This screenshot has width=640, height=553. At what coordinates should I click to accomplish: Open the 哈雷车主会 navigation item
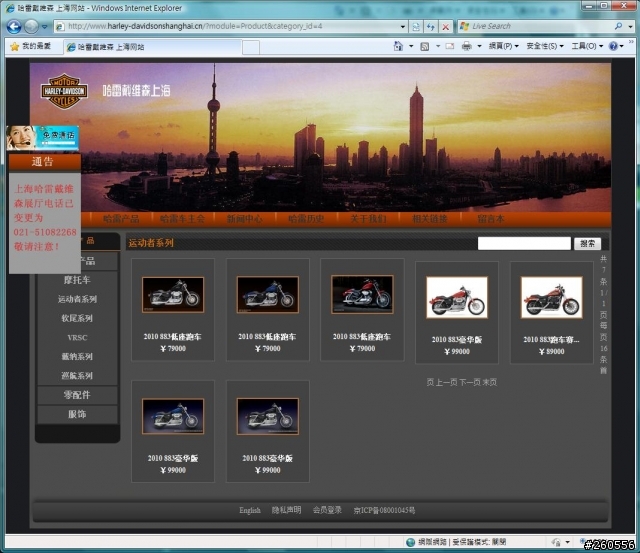[x=182, y=219]
